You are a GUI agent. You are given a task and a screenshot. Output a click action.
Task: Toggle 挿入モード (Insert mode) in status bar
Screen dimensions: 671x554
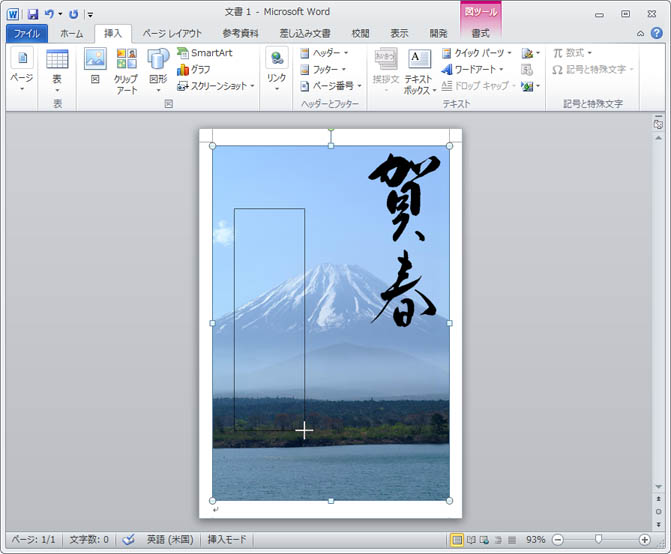(229, 539)
